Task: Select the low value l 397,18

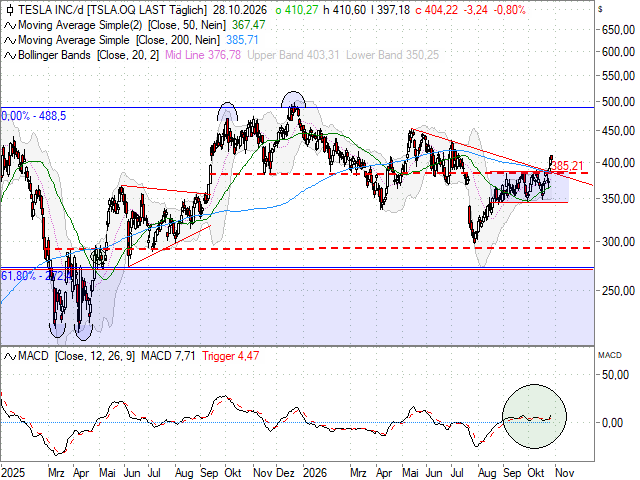Action: pos(390,10)
